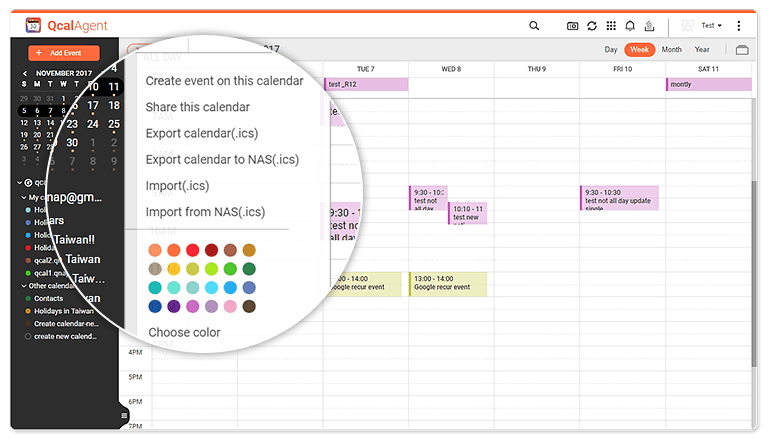Toggle the red-dot Holida calendar
Image resolution: width=768 pixels, height=439 pixels.
(28, 248)
